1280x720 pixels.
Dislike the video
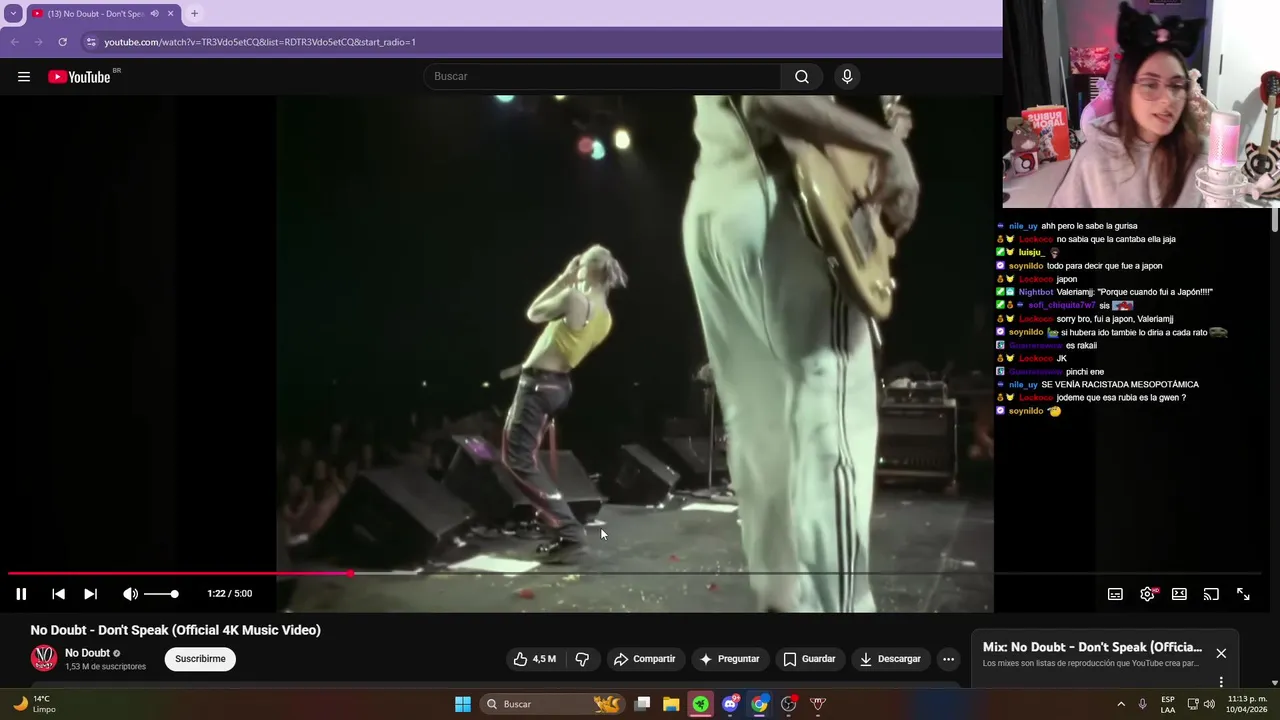582,659
